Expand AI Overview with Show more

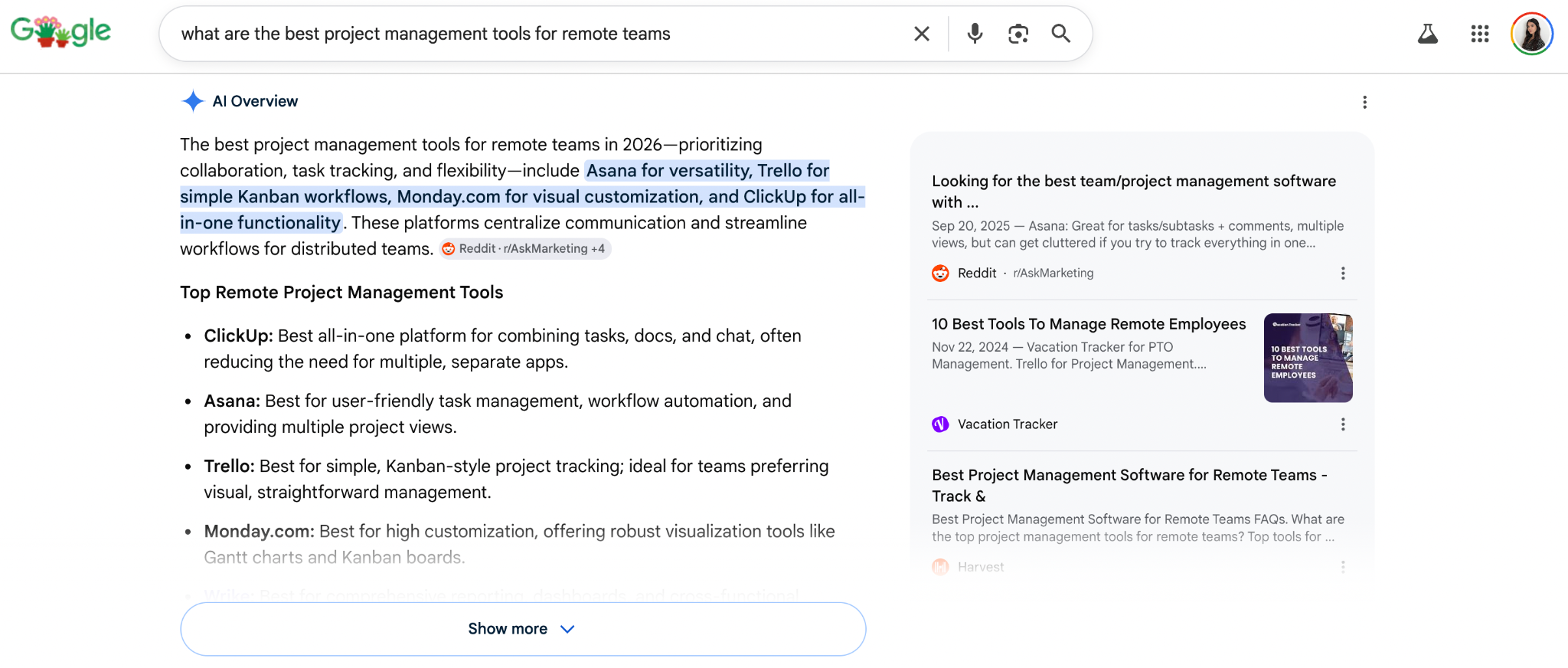(523, 629)
